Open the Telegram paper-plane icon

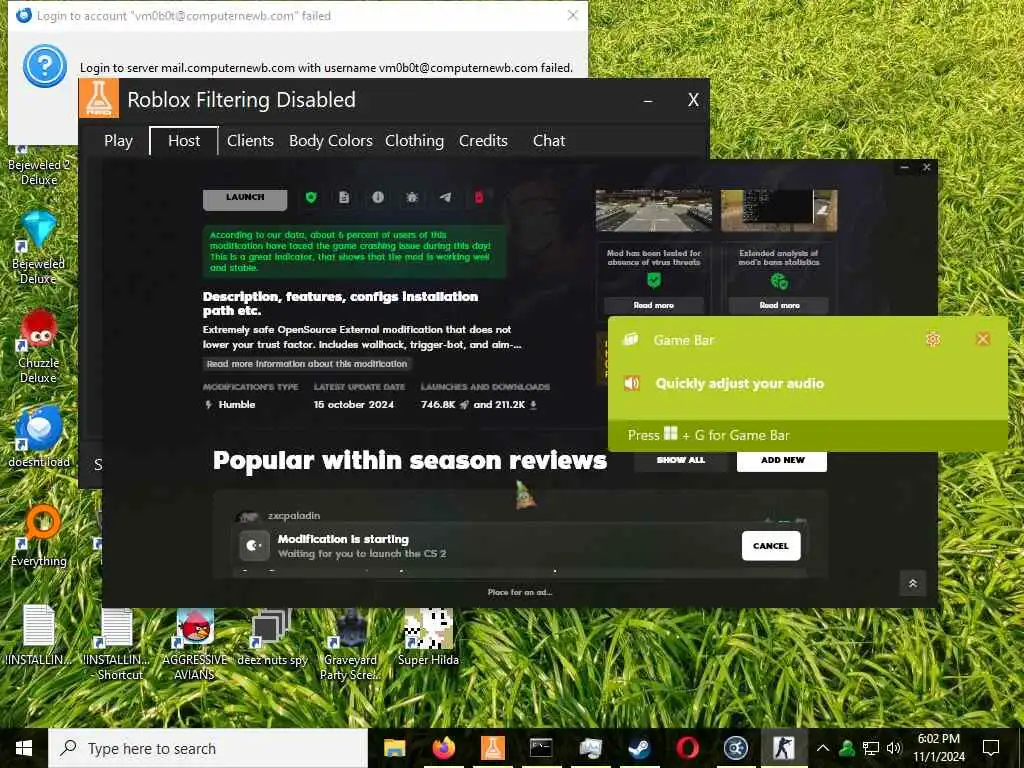(x=445, y=197)
